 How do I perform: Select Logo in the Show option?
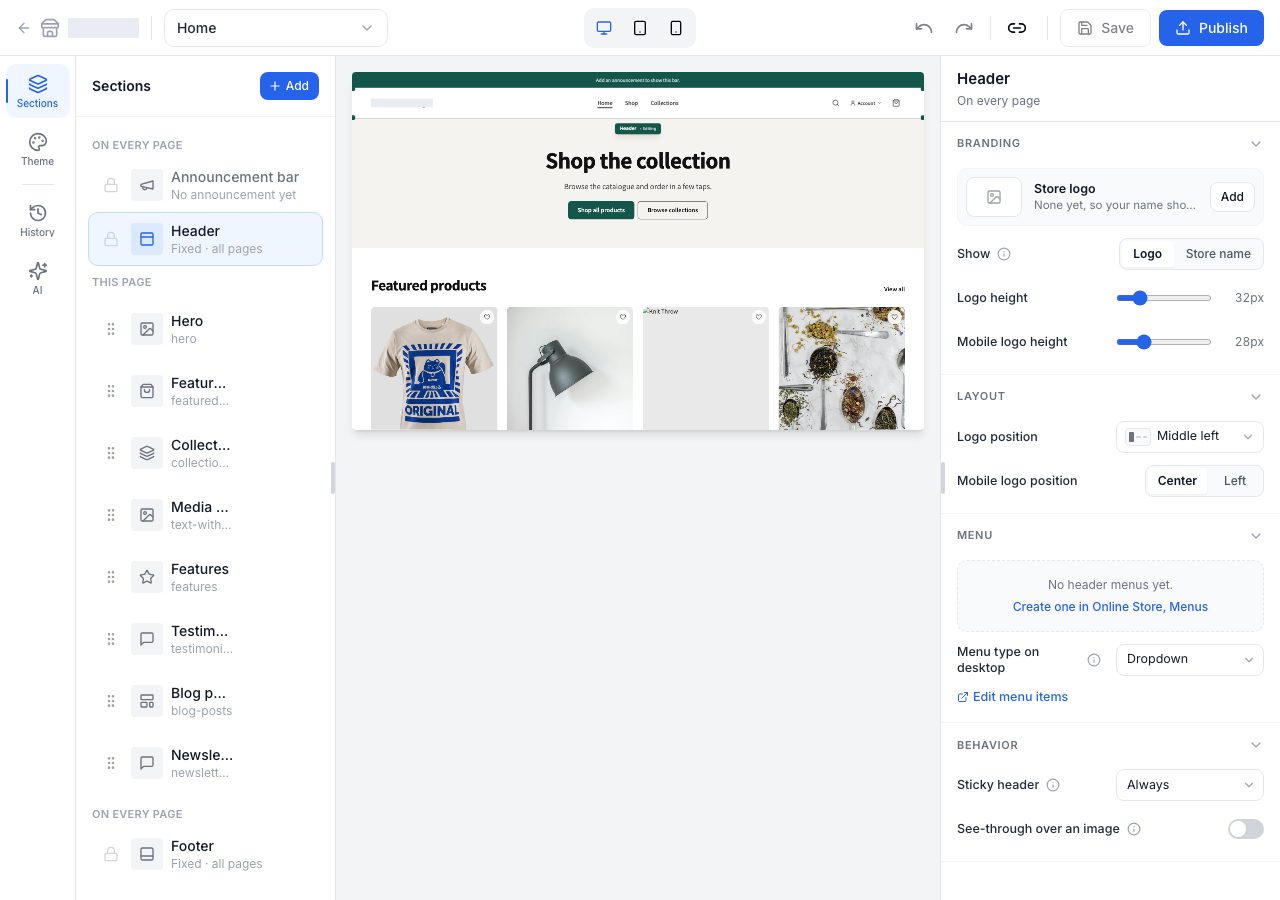1147,254
